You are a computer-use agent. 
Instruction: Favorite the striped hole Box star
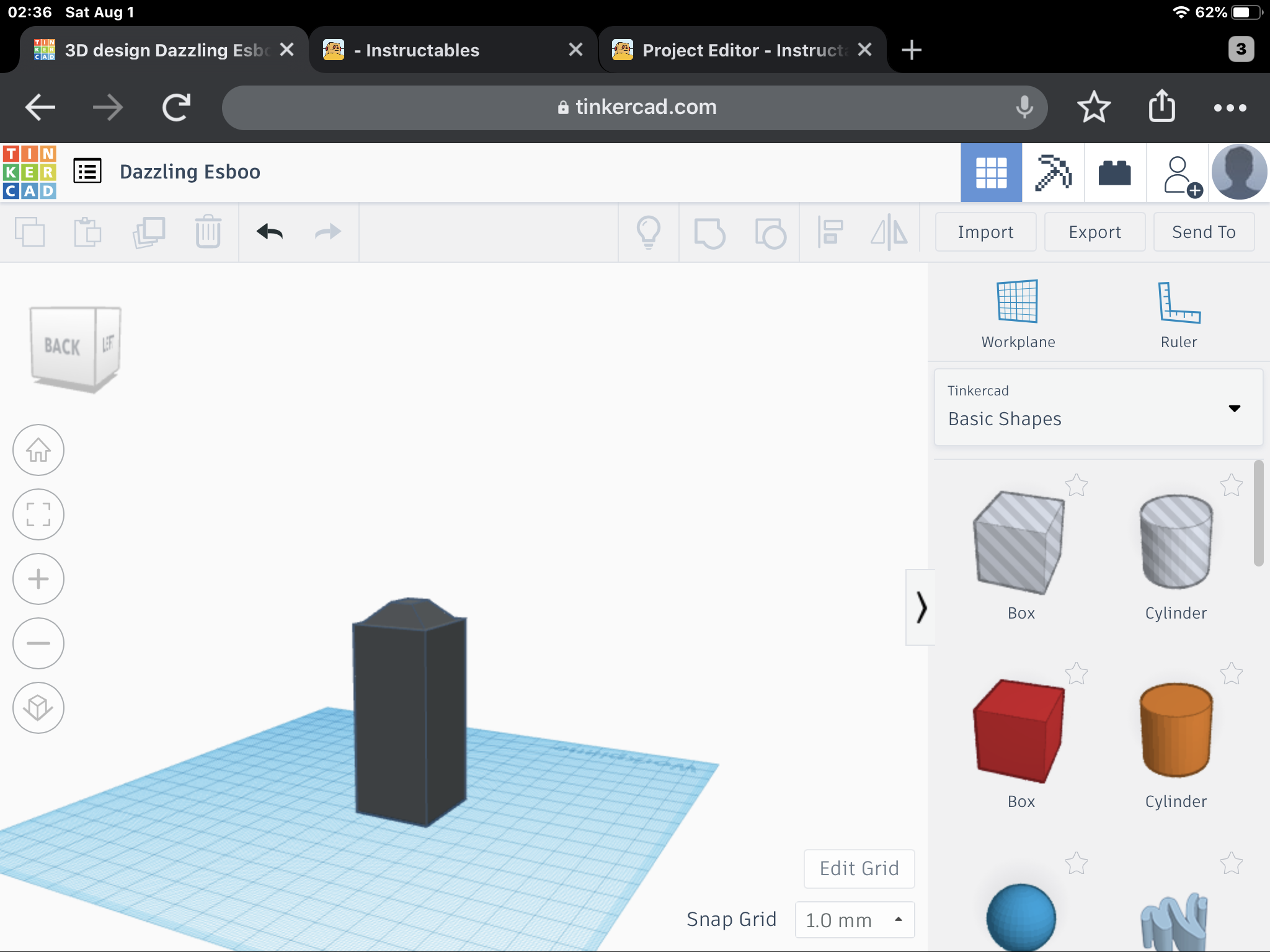[x=1077, y=485]
